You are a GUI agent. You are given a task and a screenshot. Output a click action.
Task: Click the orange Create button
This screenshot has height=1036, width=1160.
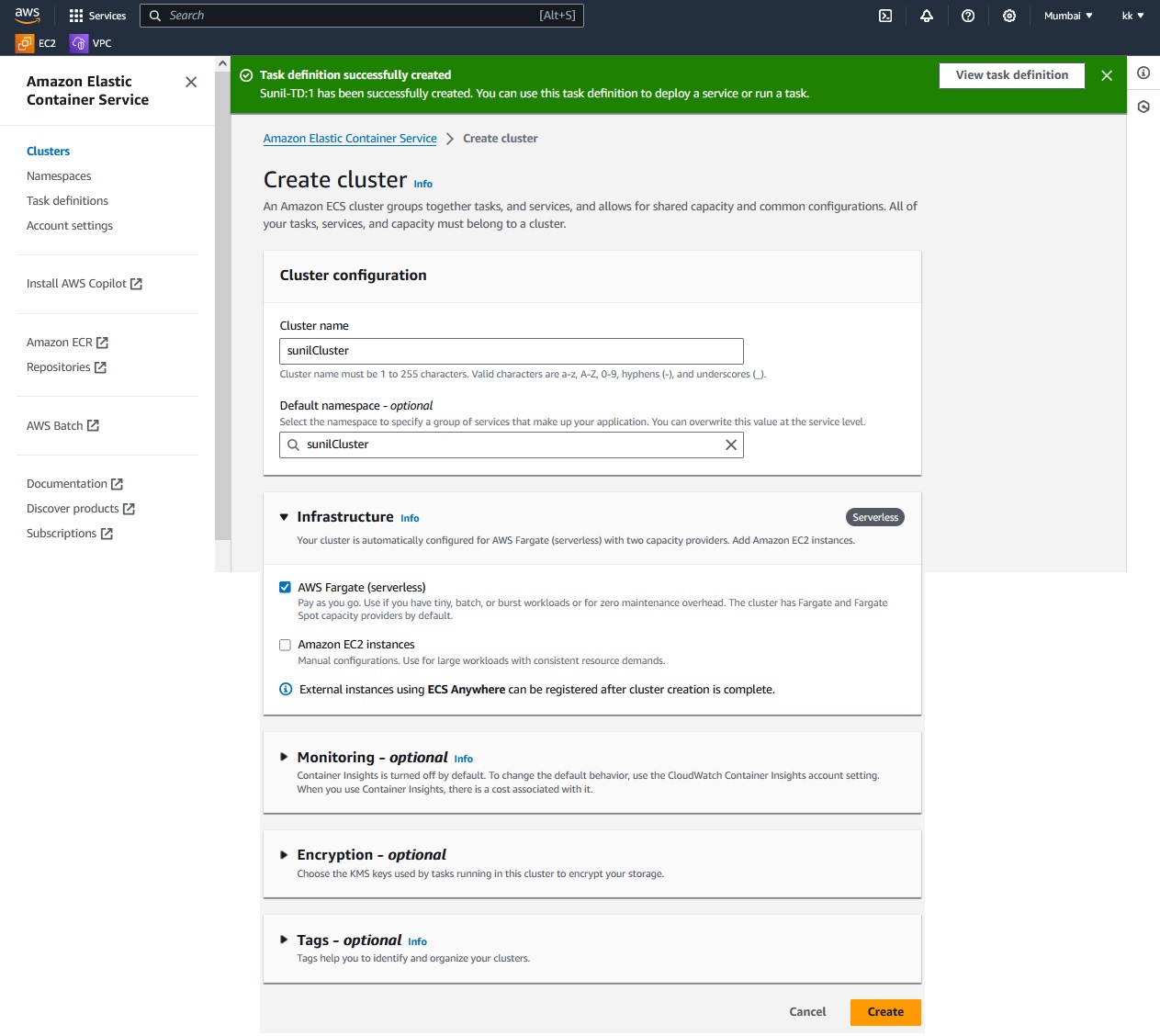(885, 1012)
